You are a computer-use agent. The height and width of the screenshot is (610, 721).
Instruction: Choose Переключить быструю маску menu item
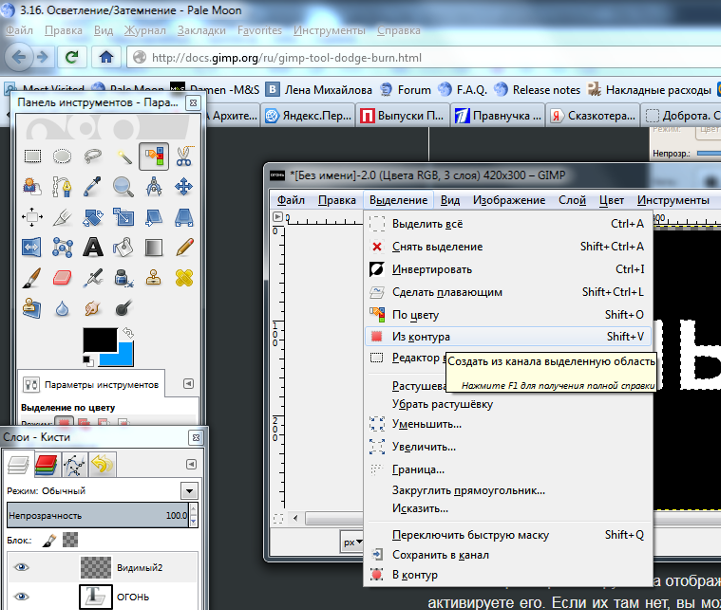tap(509, 535)
